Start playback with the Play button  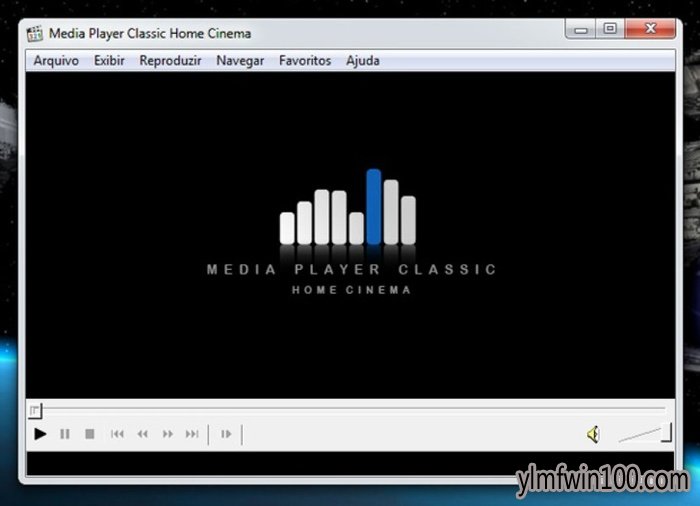[40, 434]
